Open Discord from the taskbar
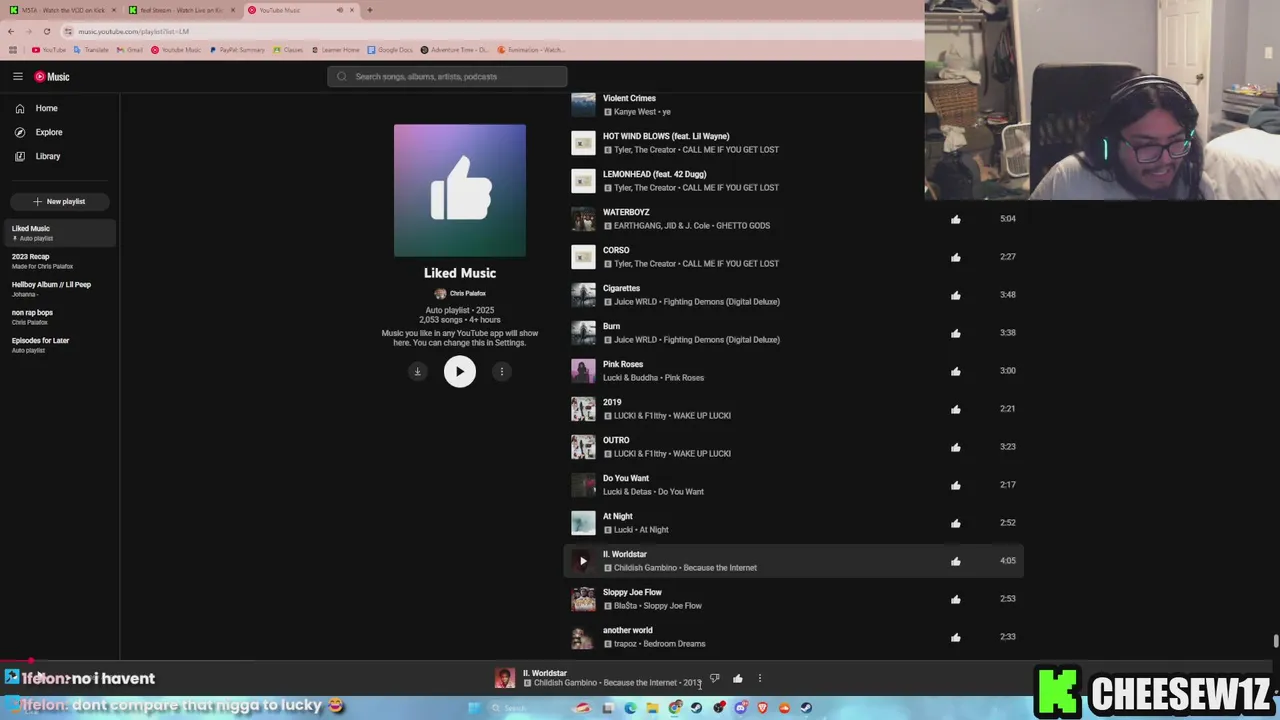The height and width of the screenshot is (720, 1280). pyautogui.click(x=740, y=708)
